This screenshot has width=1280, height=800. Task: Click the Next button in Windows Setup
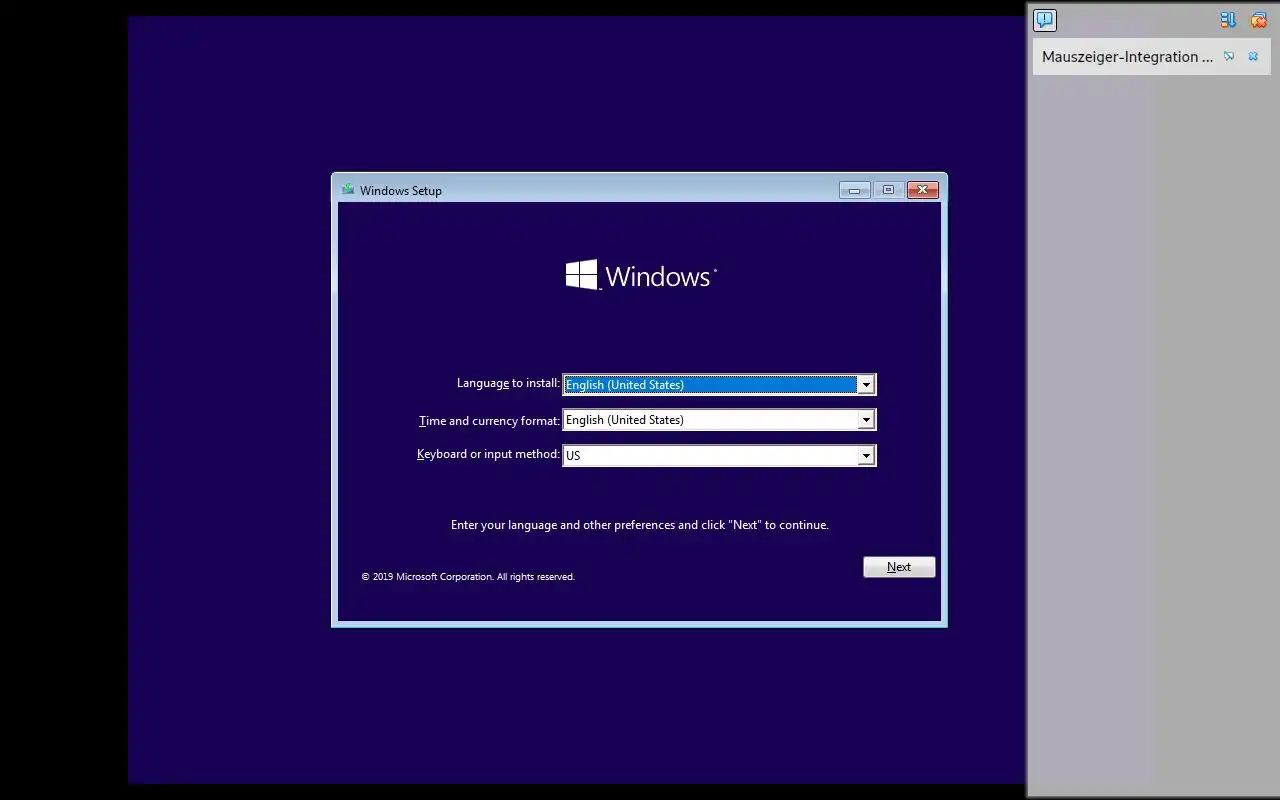pyautogui.click(x=899, y=567)
